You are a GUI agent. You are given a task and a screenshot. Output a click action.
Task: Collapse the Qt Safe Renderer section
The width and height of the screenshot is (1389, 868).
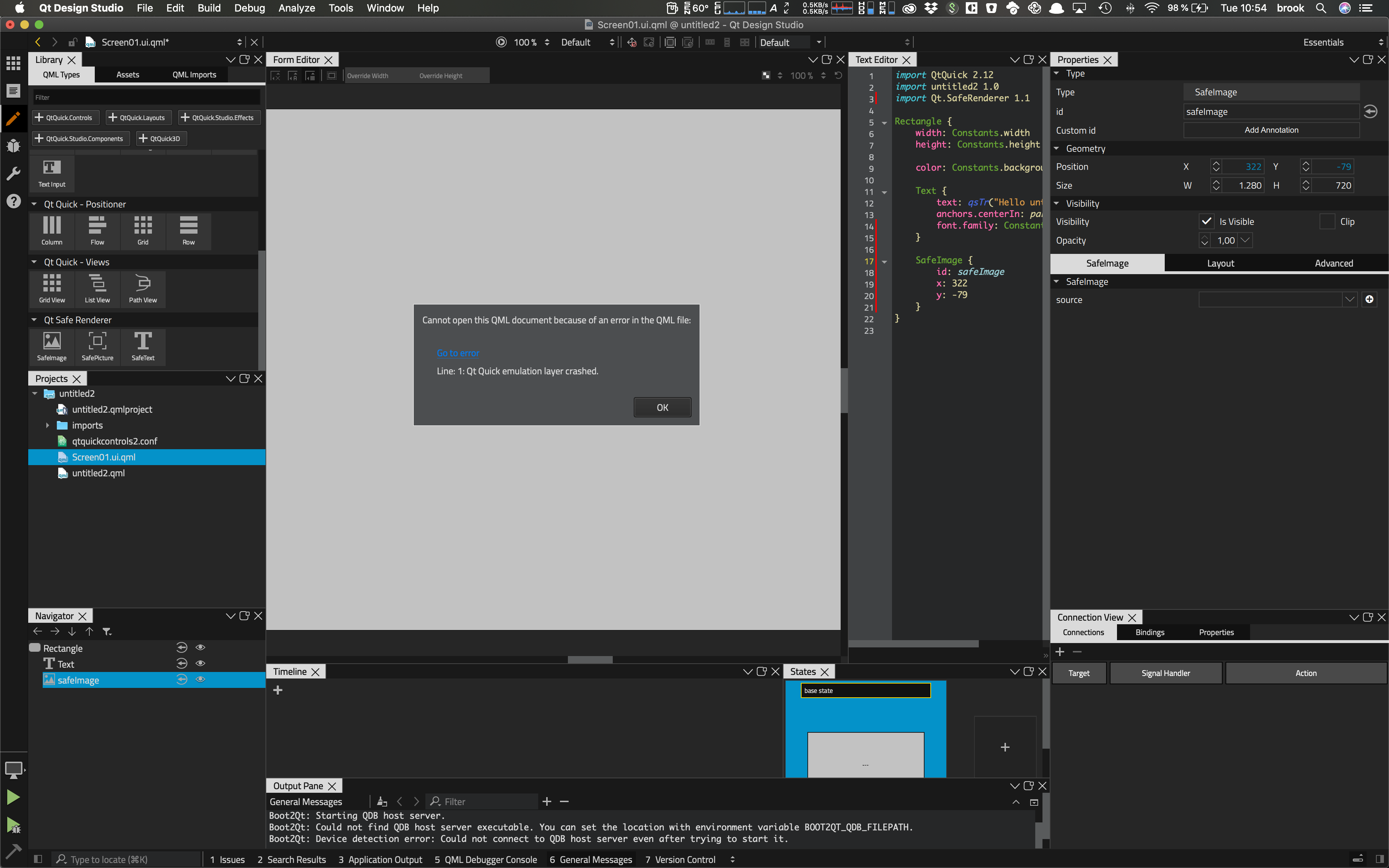point(34,320)
